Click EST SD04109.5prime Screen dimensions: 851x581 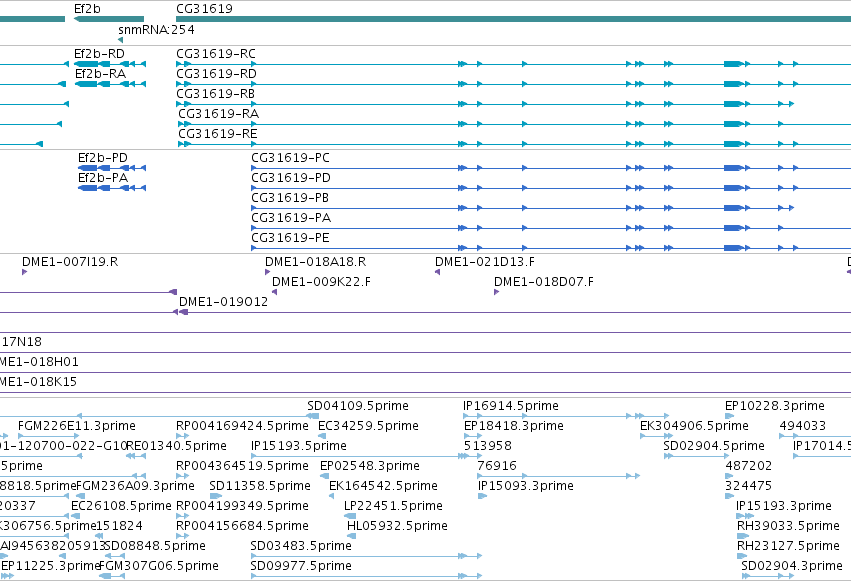[x=358, y=406]
